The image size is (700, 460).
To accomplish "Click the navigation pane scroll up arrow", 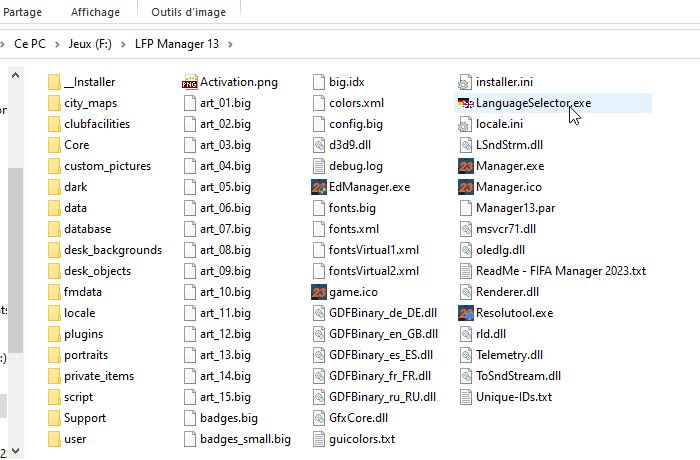I will (16, 75).
